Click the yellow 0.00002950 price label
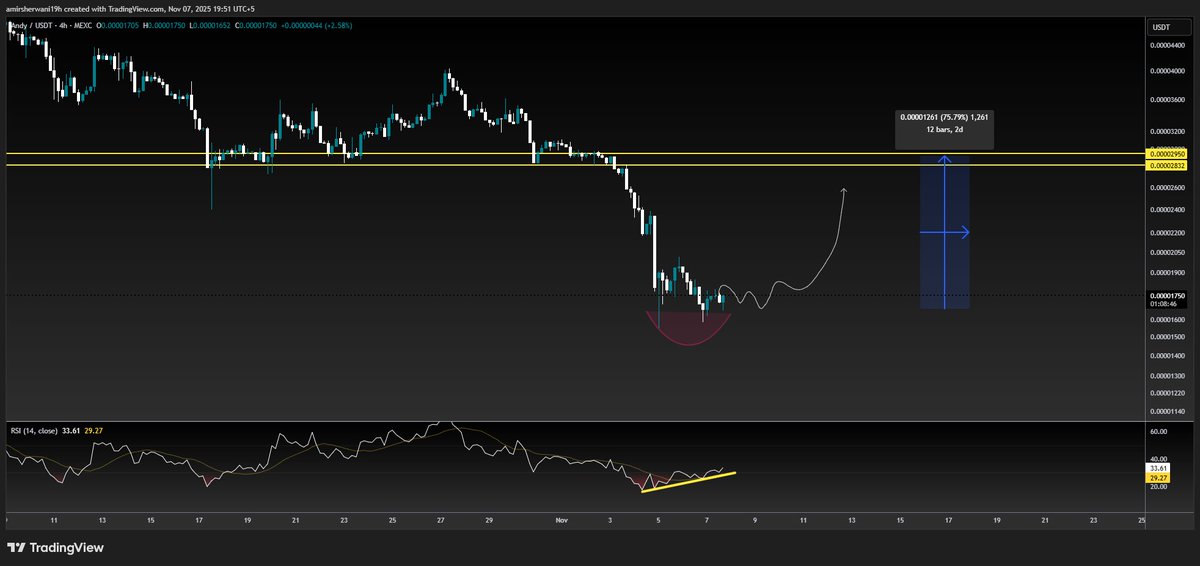The height and width of the screenshot is (566, 1200). [x=1167, y=154]
